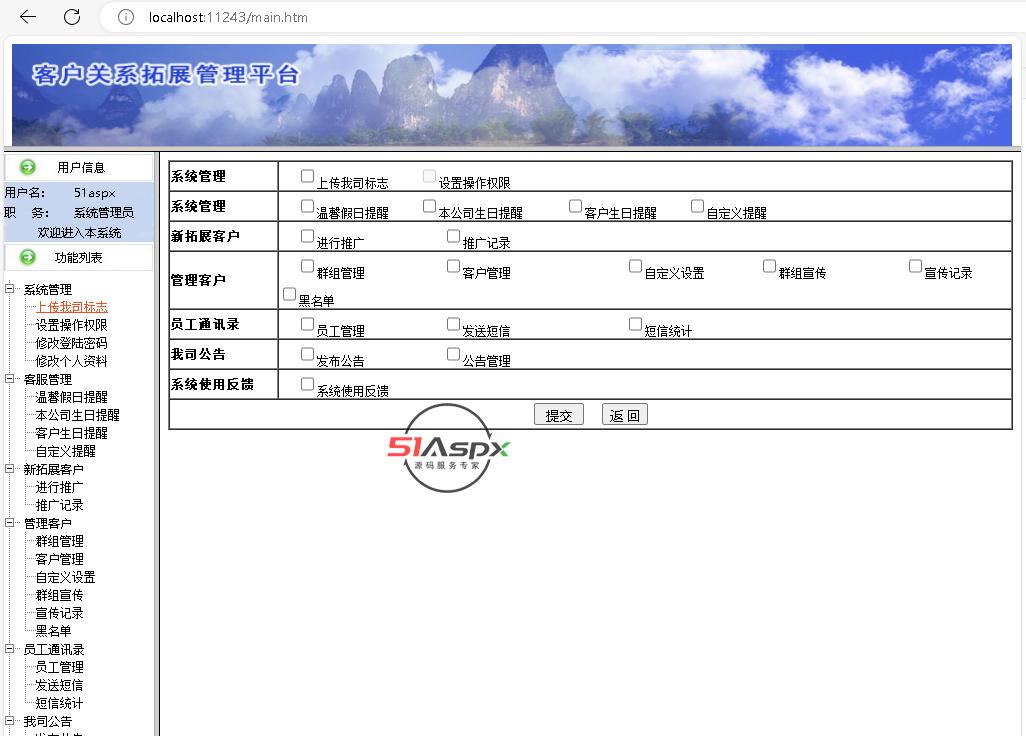1026x736 pixels.
Task: Go to 群组管理 in the sidebar tree
Action: pyautogui.click(x=60, y=541)
